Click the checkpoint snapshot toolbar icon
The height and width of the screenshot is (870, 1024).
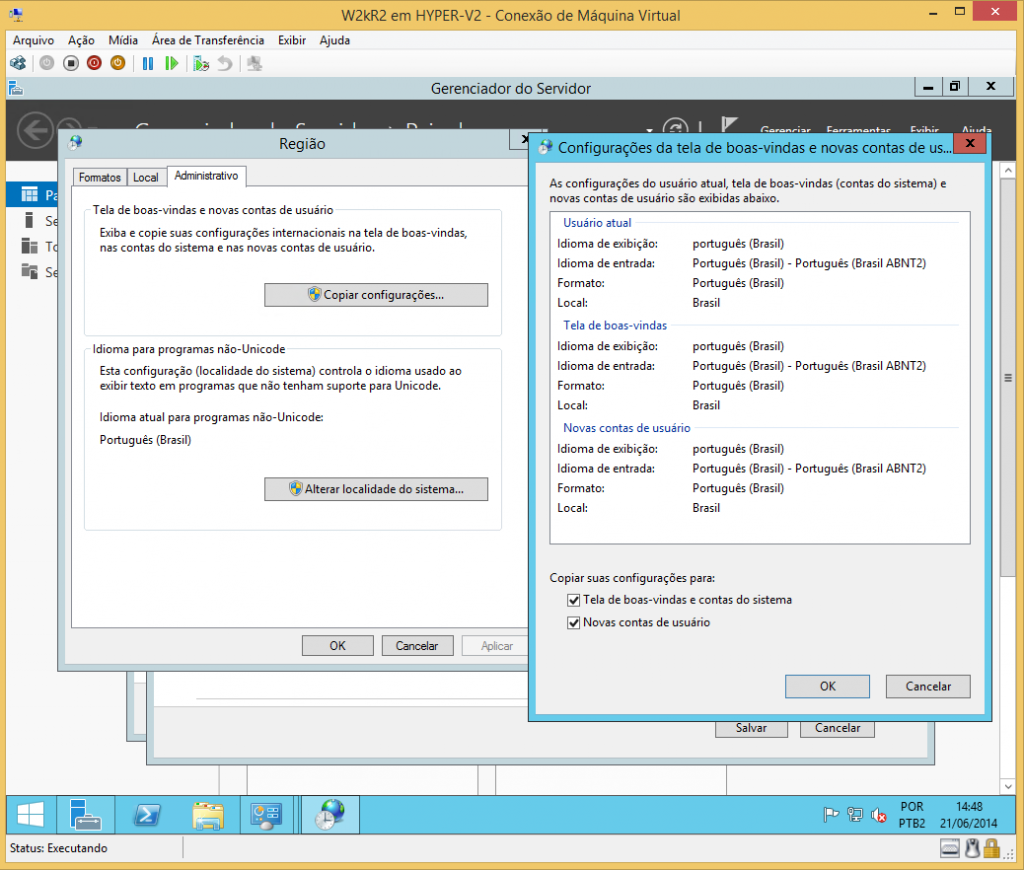point(201,63)
